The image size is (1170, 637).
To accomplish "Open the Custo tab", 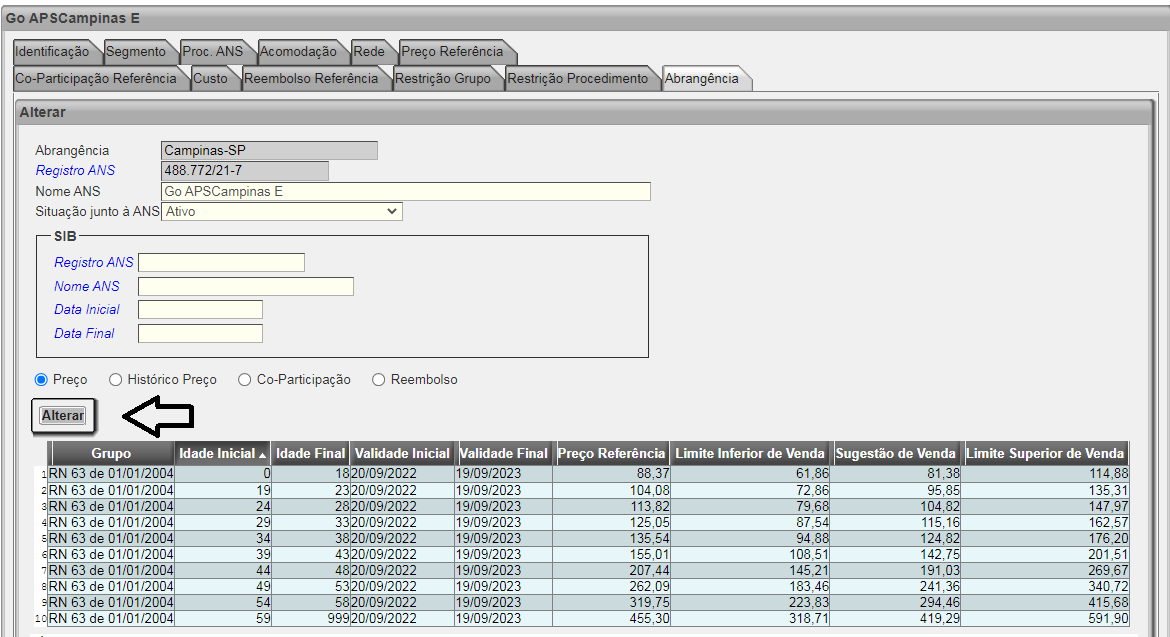I will pos(210,78).
